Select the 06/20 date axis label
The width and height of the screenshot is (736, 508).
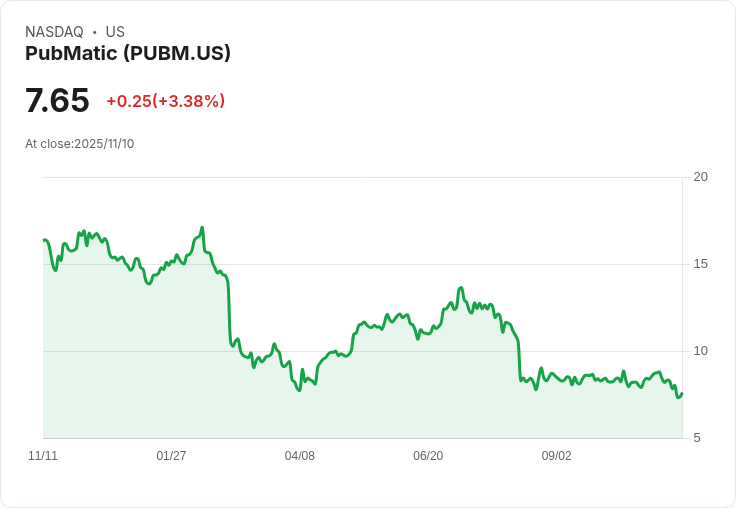(428, 456)
